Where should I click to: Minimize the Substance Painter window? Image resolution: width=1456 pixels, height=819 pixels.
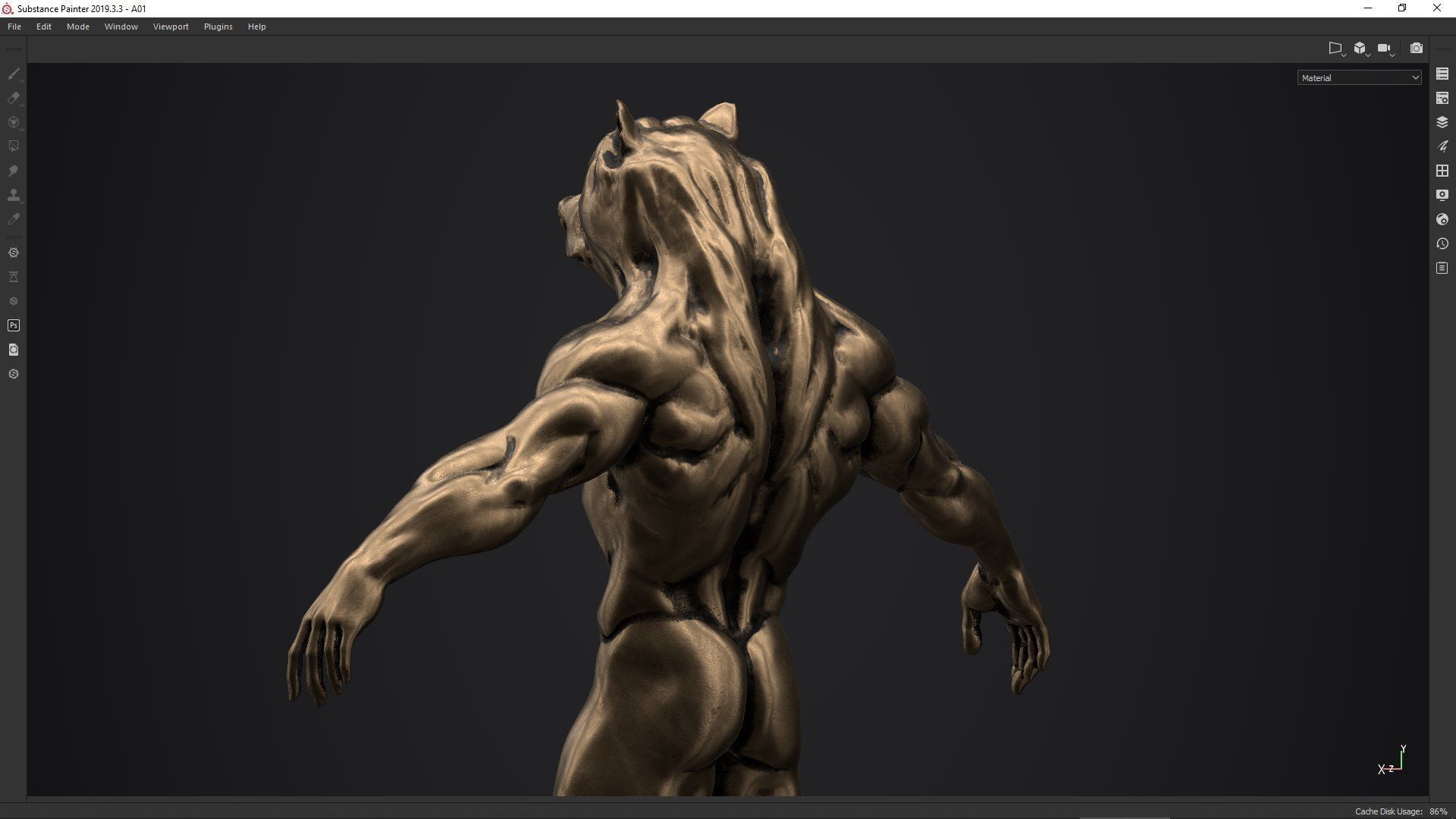click(x=1368, y=8)
